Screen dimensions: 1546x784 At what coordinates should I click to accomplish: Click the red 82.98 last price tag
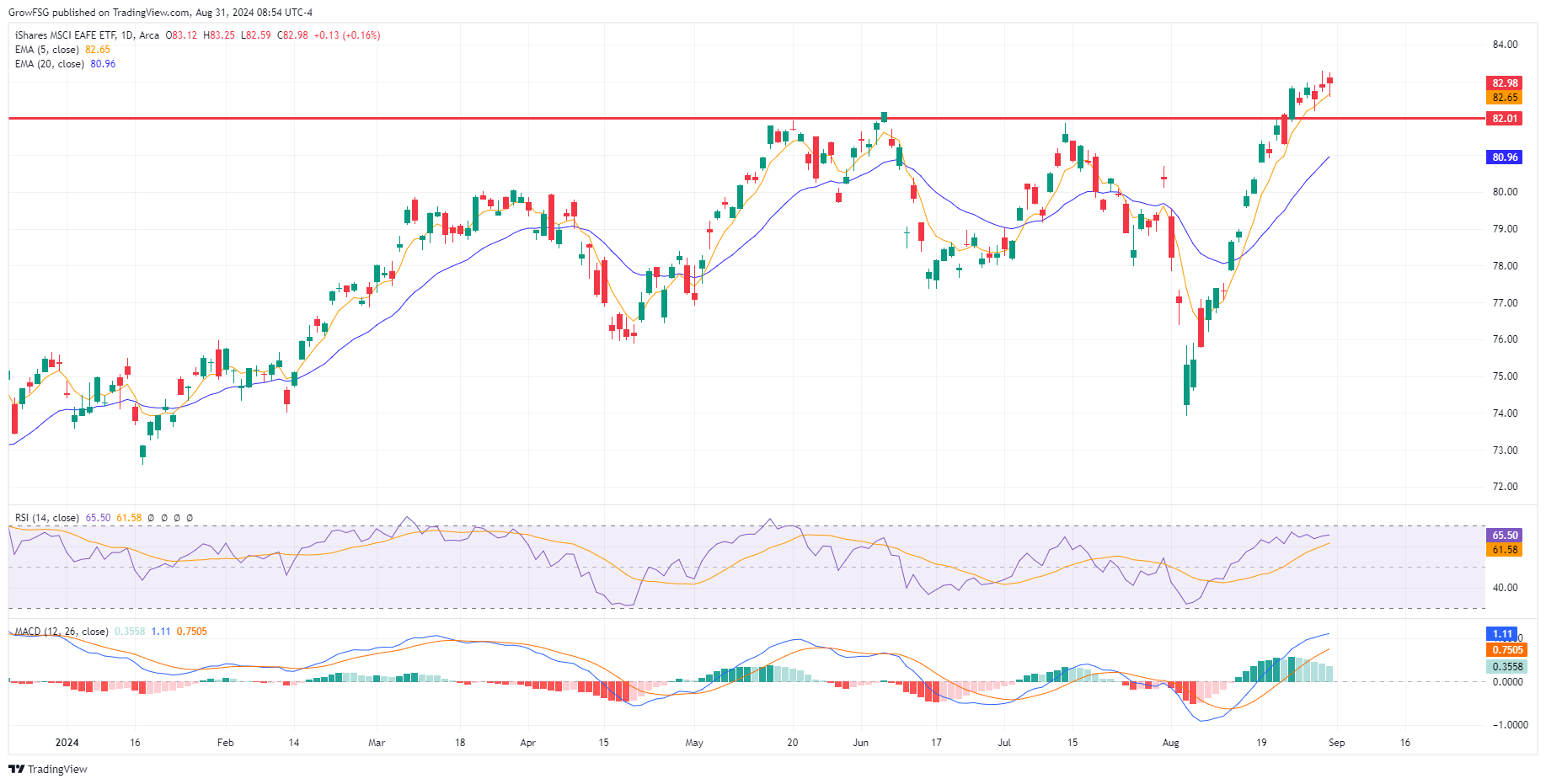pyautogui.click(x=1504, y=83)
